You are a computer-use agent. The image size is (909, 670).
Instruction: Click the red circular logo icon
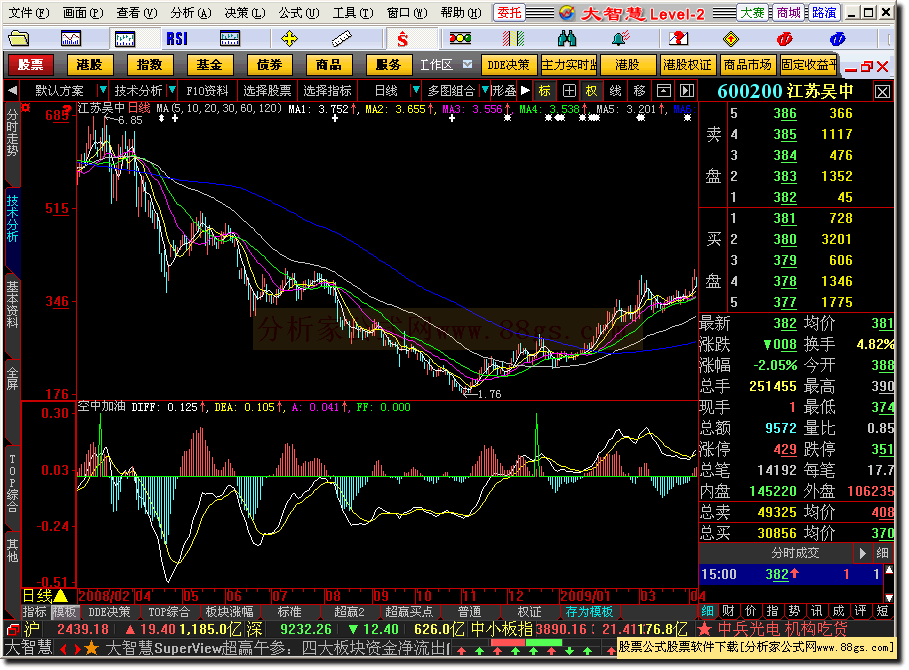coord(784,39)
